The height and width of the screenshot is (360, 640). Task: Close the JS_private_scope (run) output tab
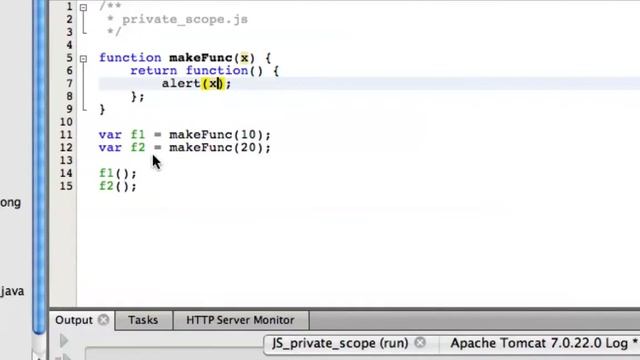(420, 343)
